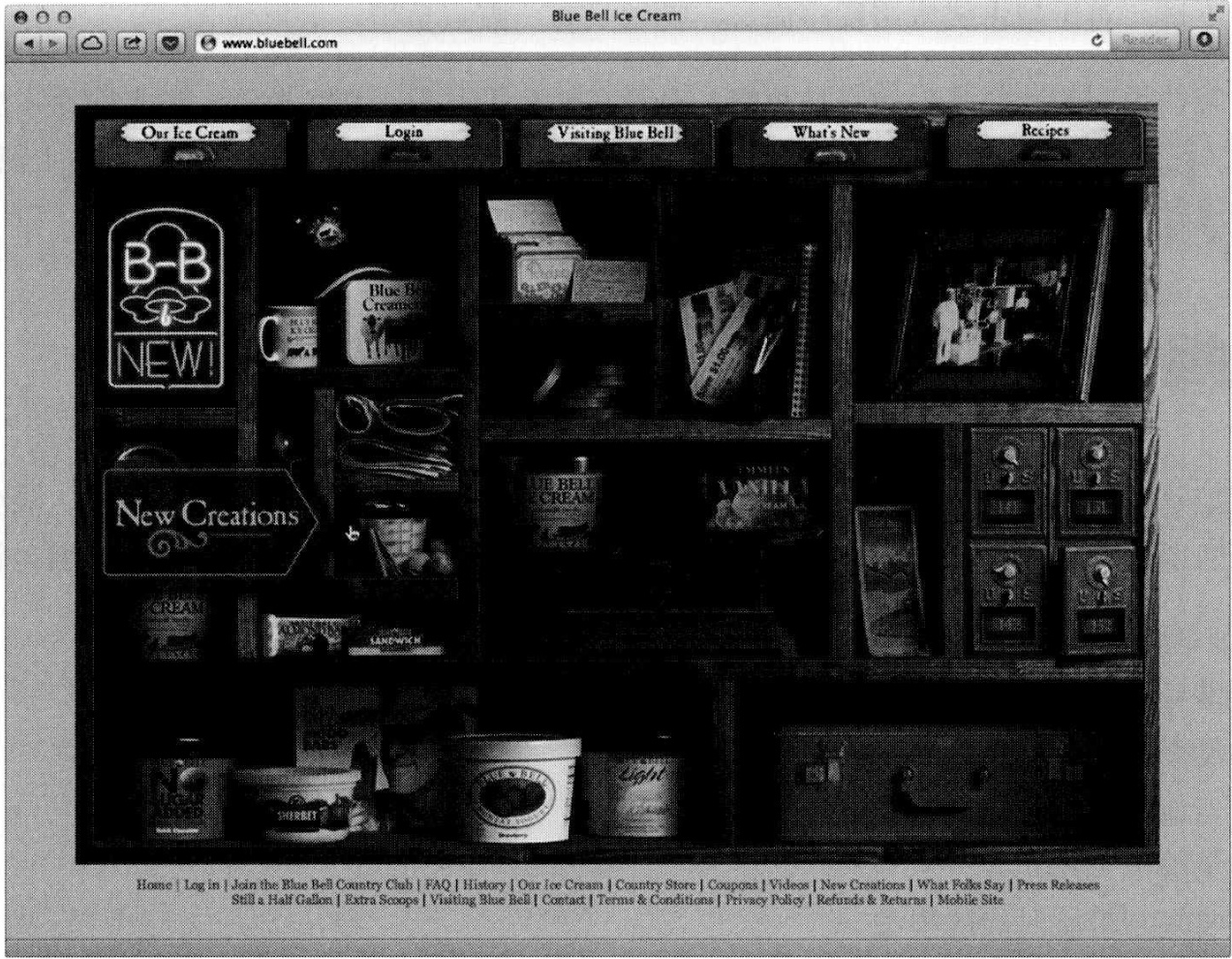This screenshot has height=959, width=1232.
Task: Go forward using Safari's forward arrow
Action: click(56, 43)
